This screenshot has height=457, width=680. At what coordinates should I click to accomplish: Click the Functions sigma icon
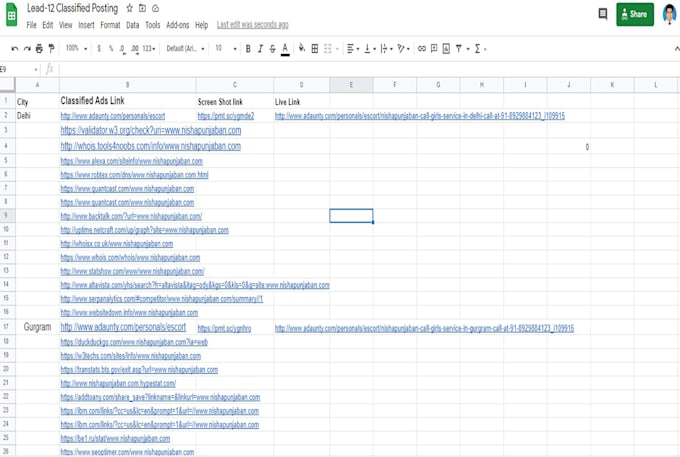click(477, 49)
